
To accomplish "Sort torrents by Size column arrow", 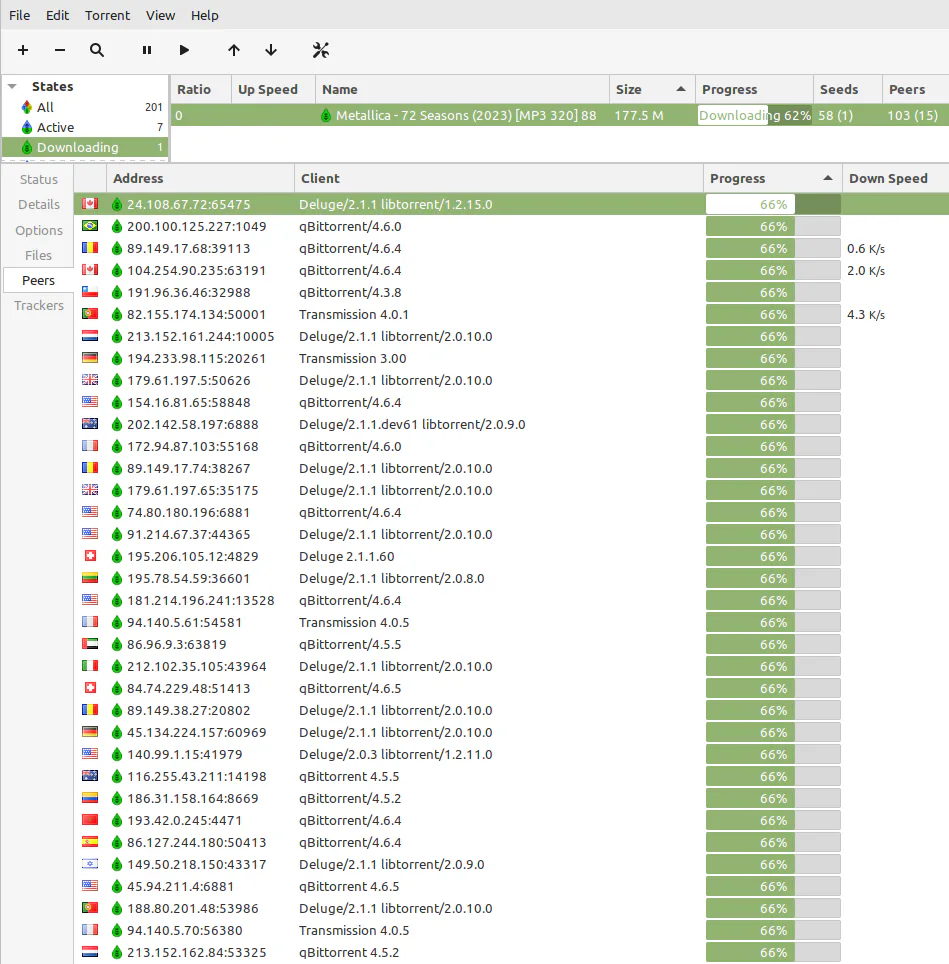I will tap(680, 89).
